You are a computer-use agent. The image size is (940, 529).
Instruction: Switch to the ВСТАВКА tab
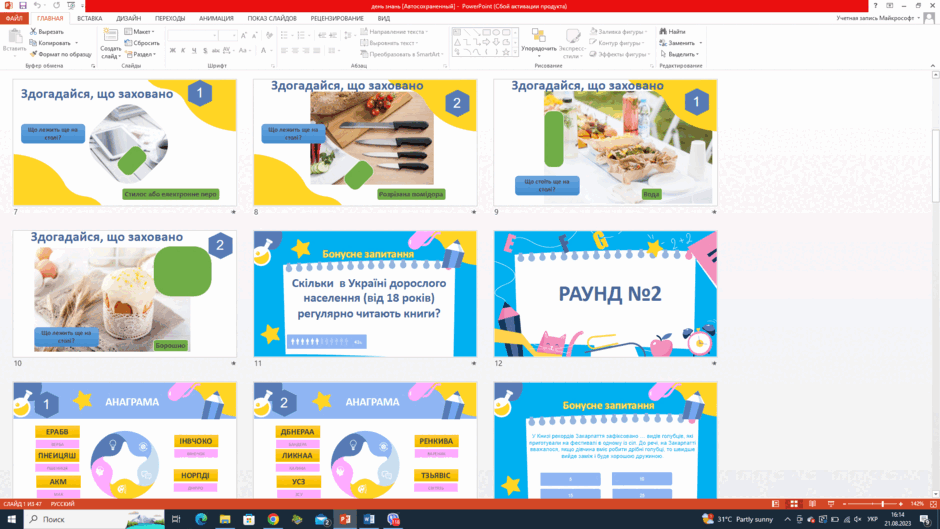pos(89,18)
